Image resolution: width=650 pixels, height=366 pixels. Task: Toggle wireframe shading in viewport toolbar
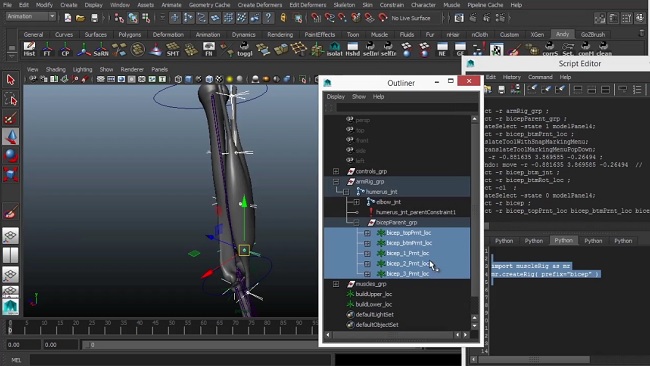coord(178,79)
